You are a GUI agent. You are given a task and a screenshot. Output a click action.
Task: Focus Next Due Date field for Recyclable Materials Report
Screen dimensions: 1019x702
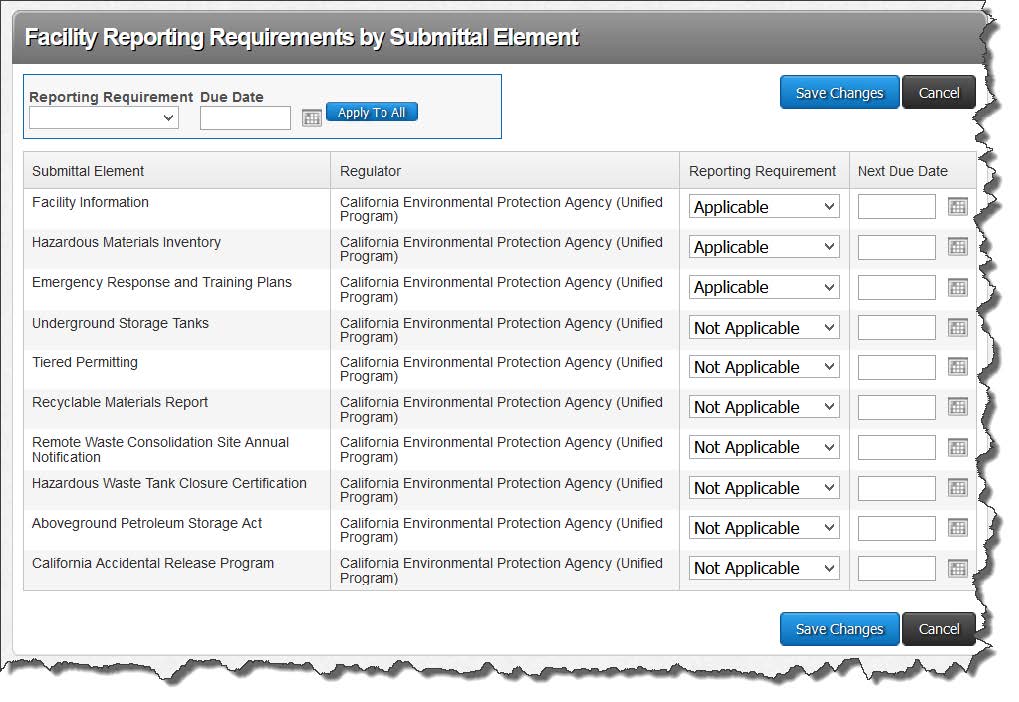coord(896,408)
